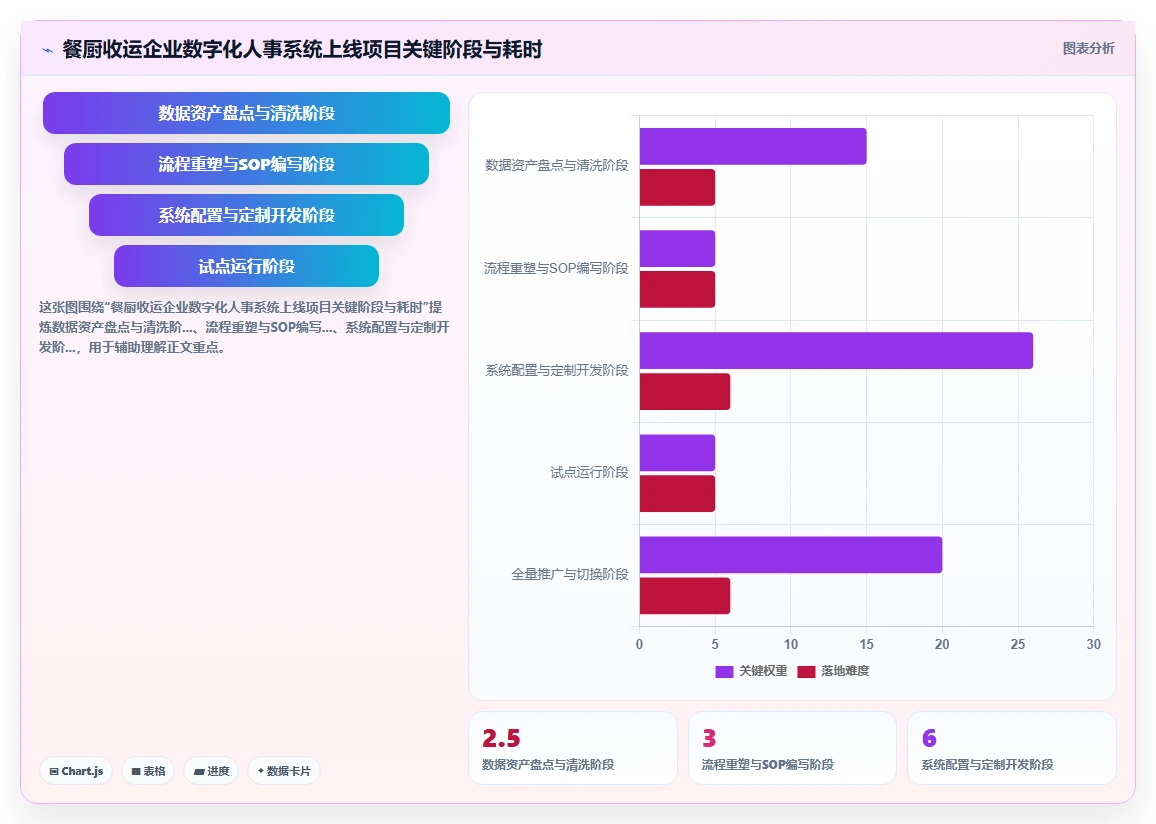Click 落地难度 legend label text

point(845,671)
